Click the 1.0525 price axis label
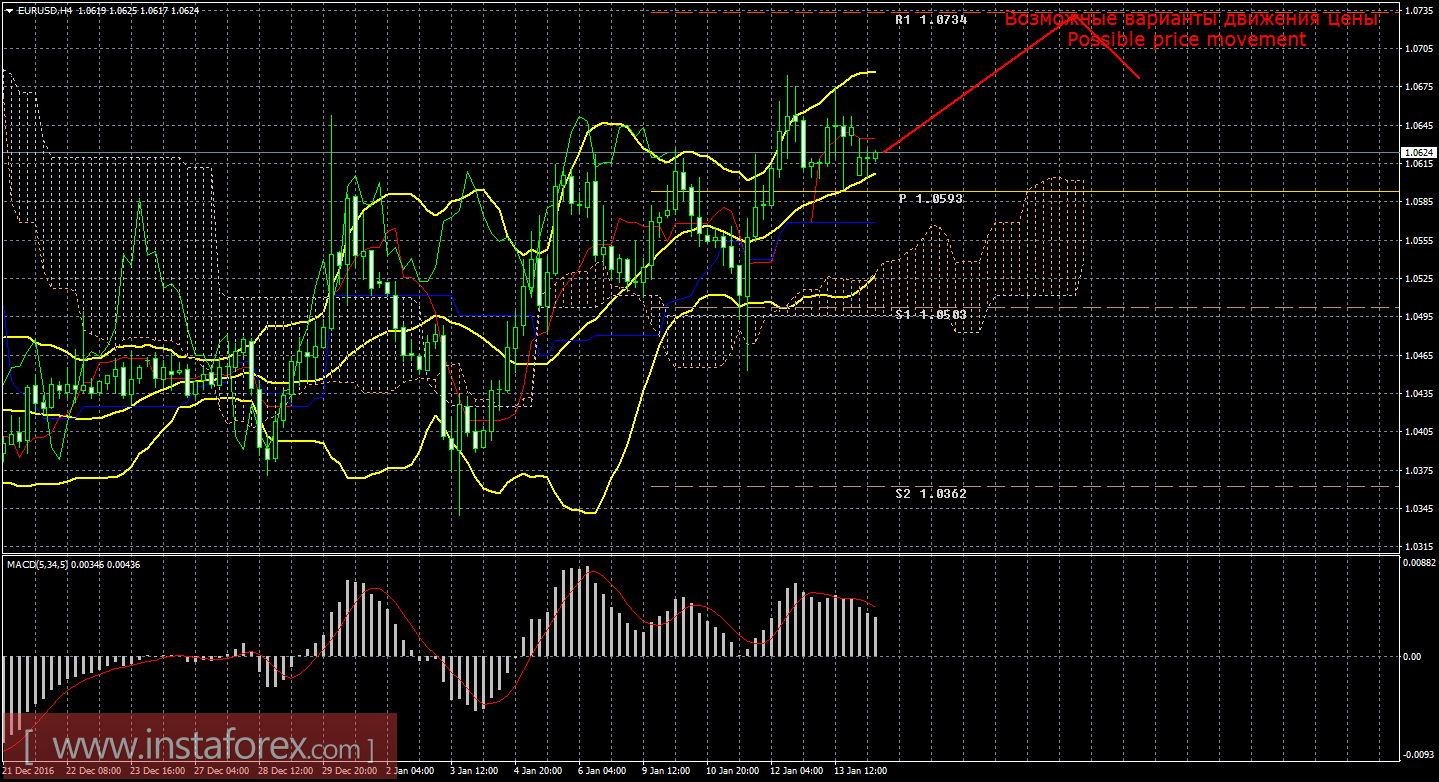Screen dimensions: 1439x782 coord(1419,278)
